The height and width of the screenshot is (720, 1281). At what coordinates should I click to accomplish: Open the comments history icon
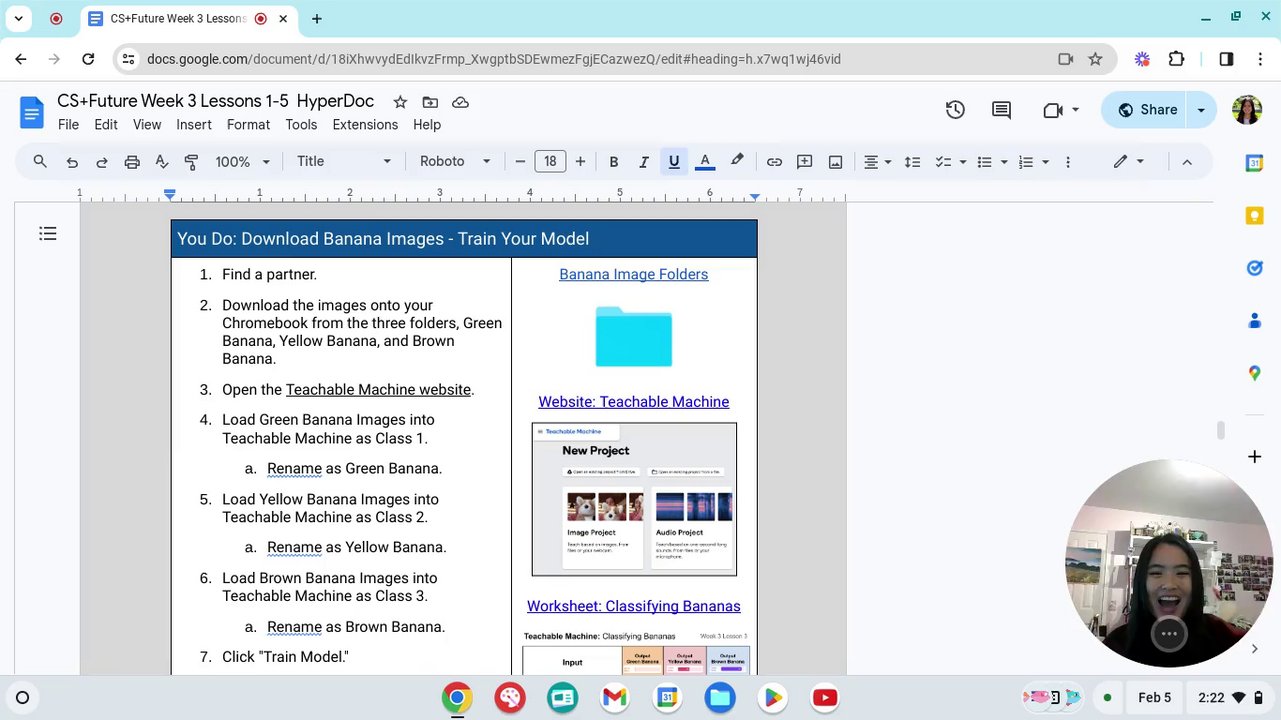[x=1001, y=110]
